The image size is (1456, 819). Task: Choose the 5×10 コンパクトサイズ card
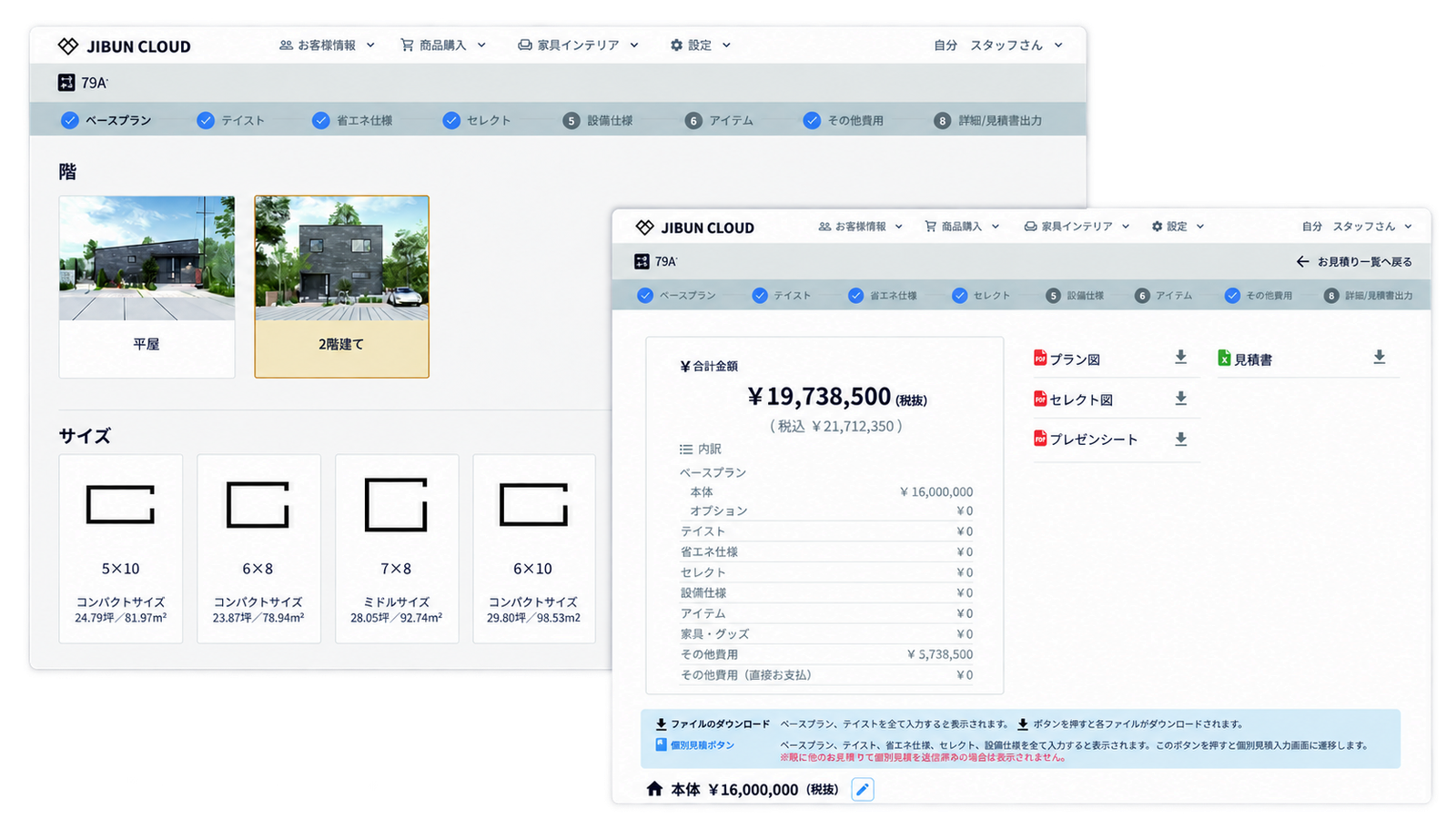[x=120, y=549]
